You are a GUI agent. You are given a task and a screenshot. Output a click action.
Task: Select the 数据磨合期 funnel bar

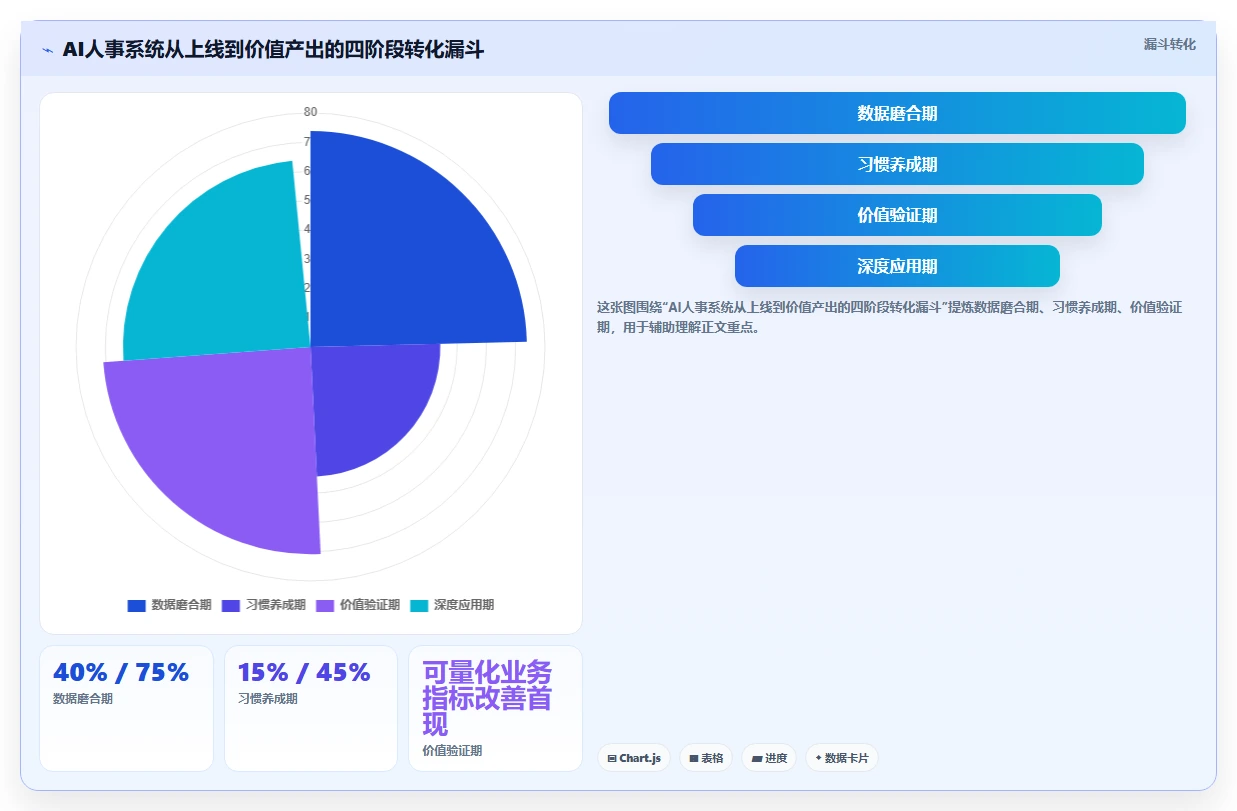point(897,113)
